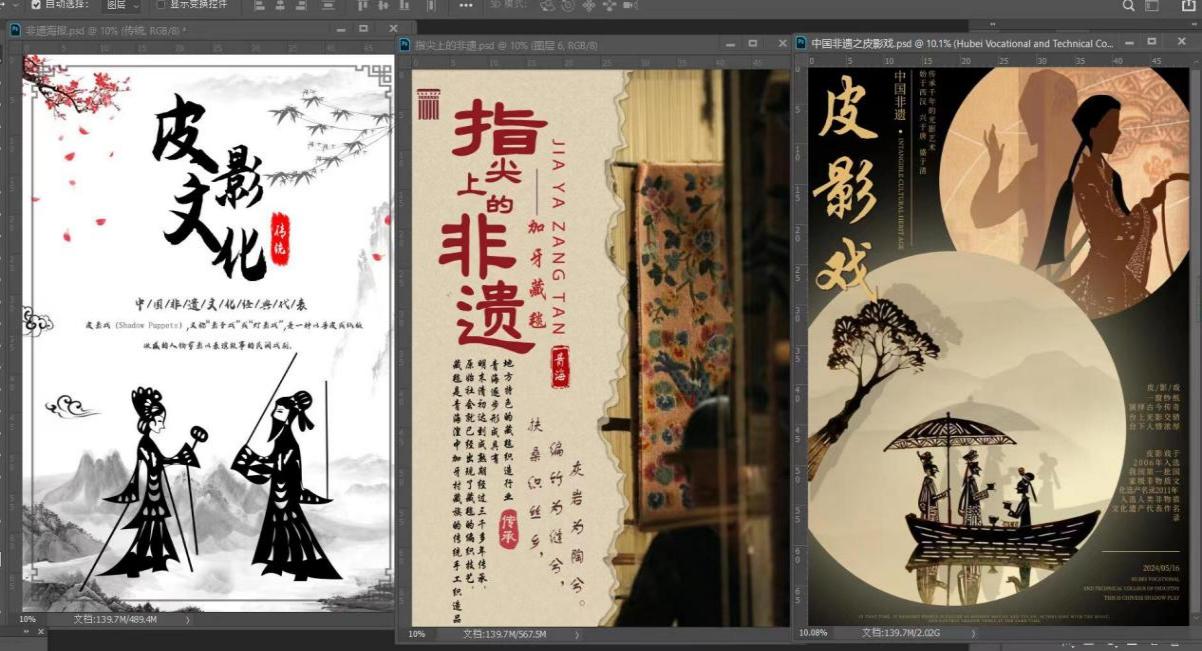Viewport: 1202px width, 651px height.
Task: Click the search magnifier icon
Action: click(1129, 6)
